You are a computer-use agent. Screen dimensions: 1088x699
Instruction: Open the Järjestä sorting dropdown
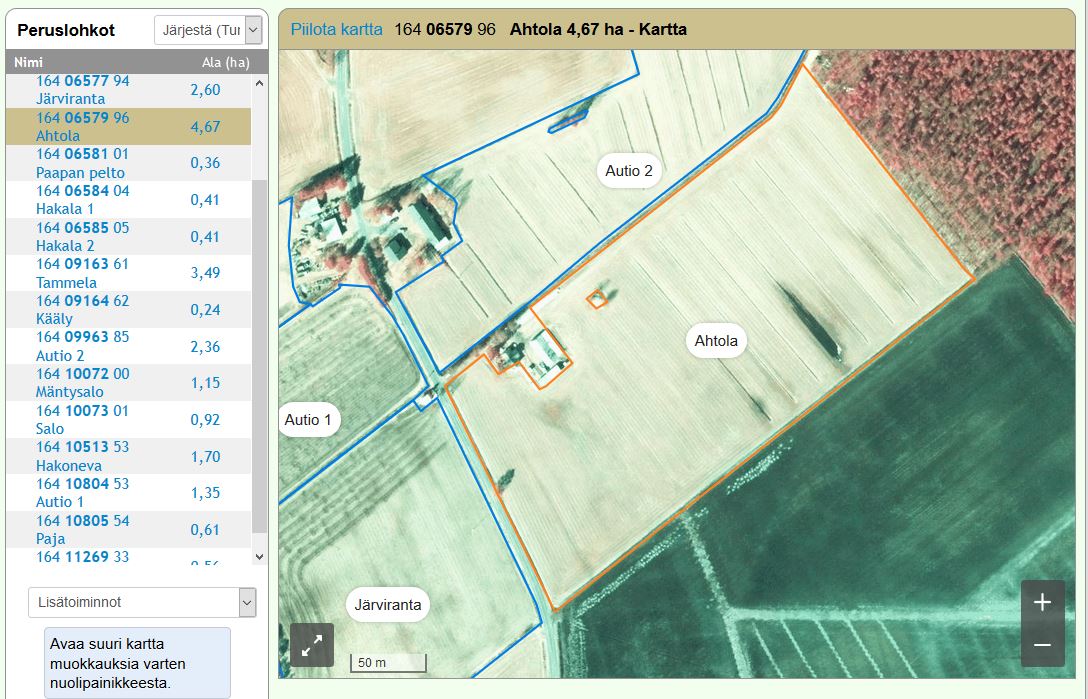(x=208, y=30)
